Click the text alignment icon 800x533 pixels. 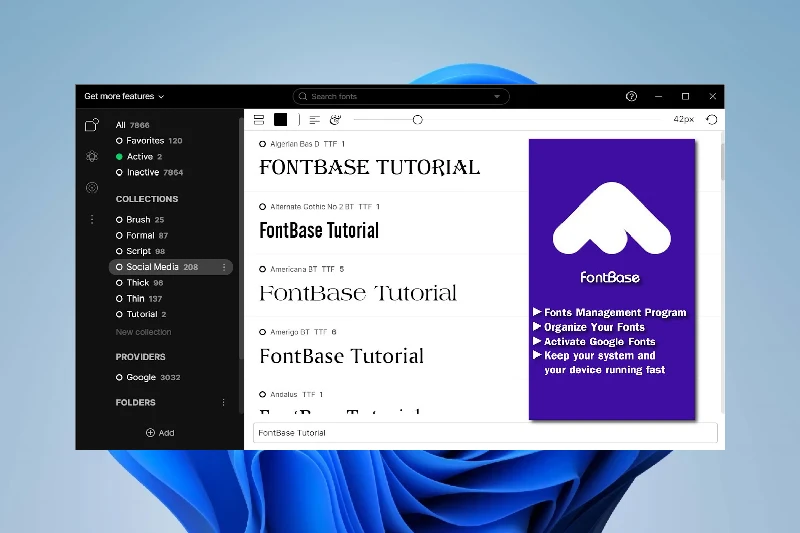tap(314, 120)
